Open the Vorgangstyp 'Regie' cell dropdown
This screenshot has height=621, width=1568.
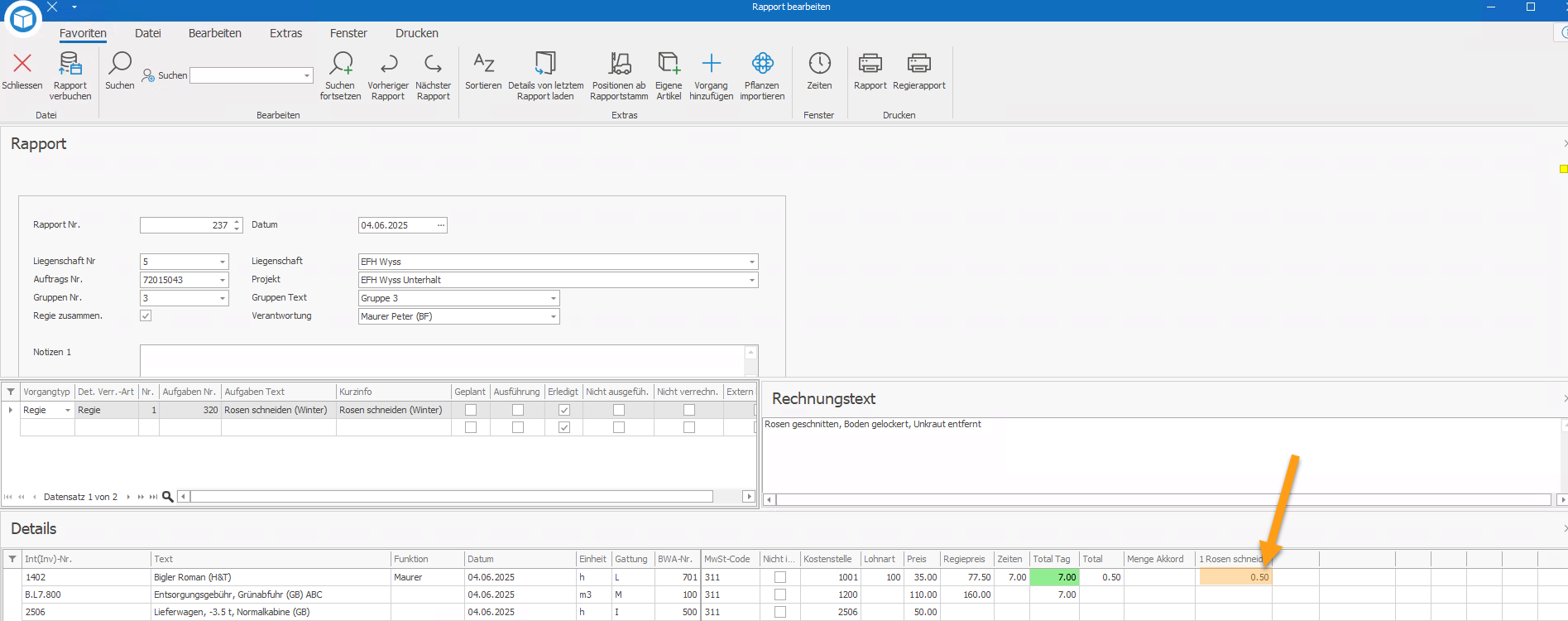(68, 410)
